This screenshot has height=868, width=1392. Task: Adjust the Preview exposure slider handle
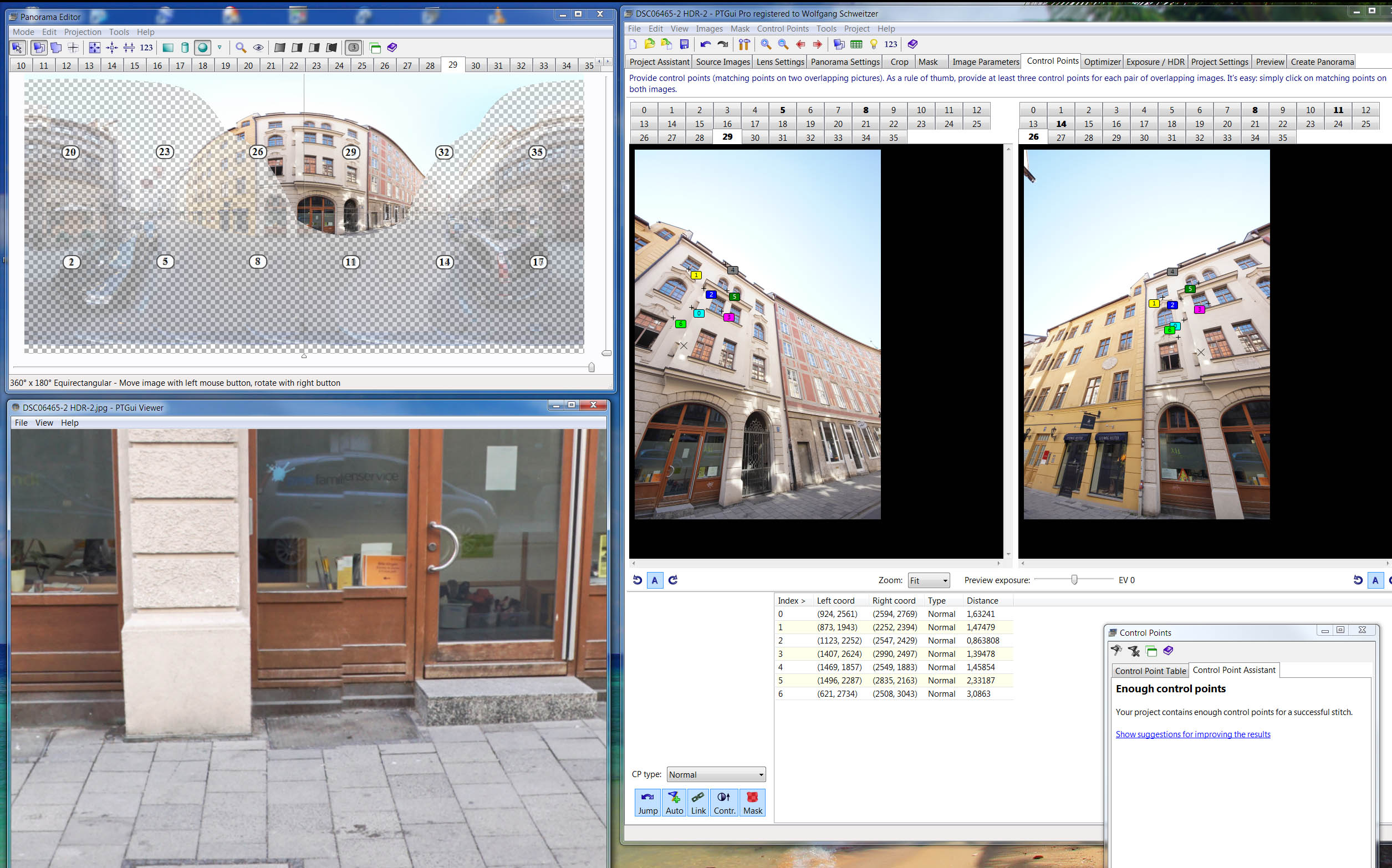pos(1074,580)
